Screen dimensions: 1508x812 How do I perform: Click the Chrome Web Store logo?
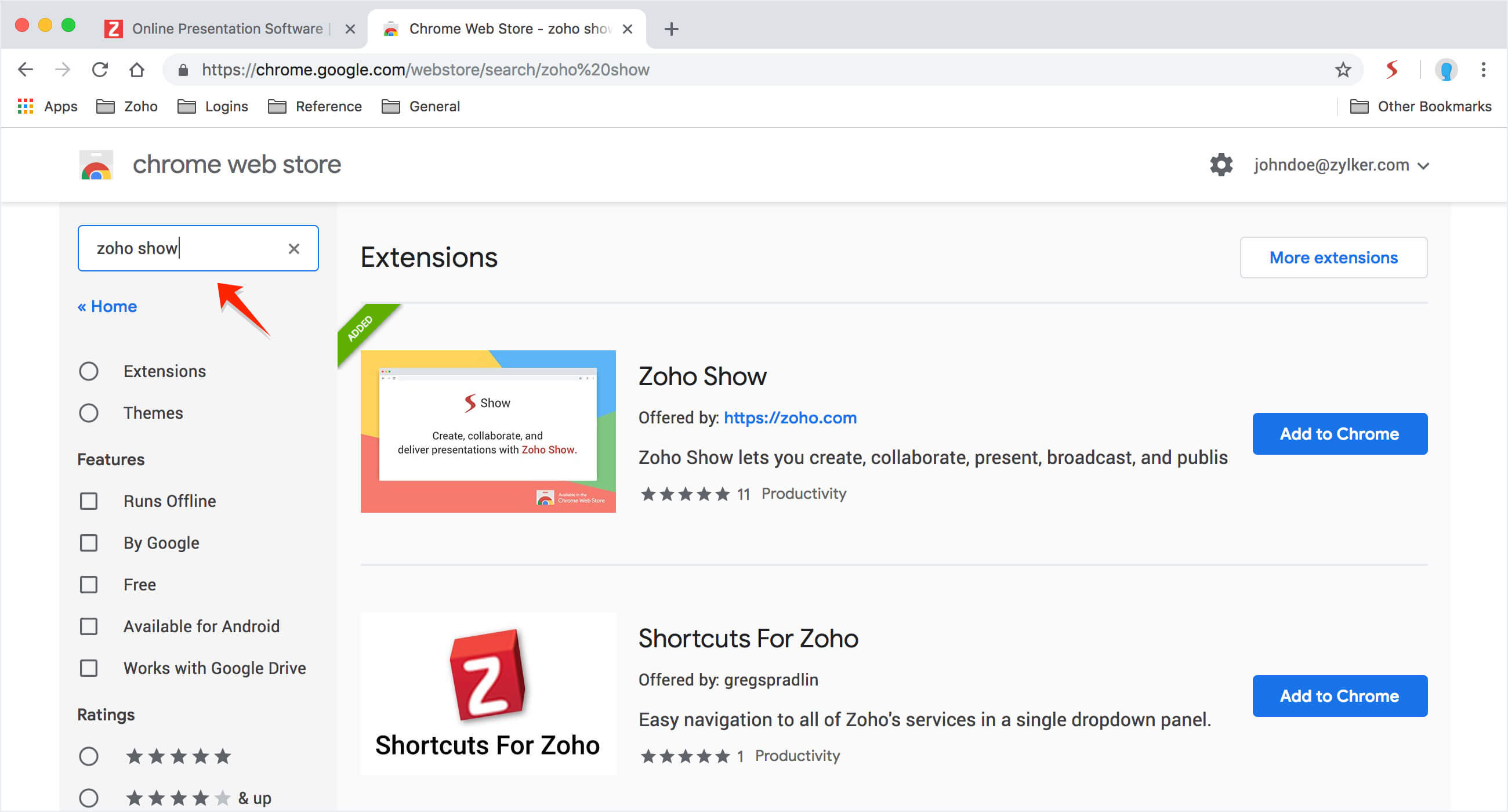click(x=96, y=165)
